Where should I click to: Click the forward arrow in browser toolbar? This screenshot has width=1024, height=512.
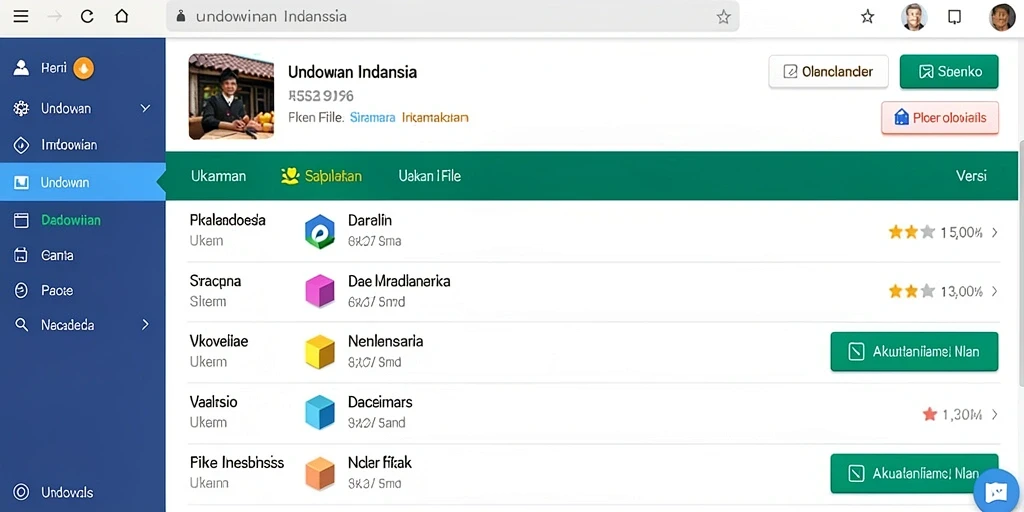click(55, 17)
